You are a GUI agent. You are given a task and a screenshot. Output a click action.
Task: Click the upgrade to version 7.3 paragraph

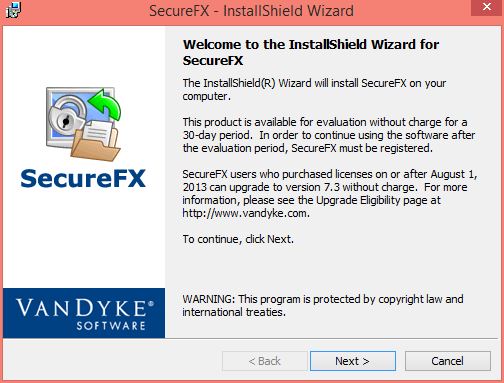point(330,193)
